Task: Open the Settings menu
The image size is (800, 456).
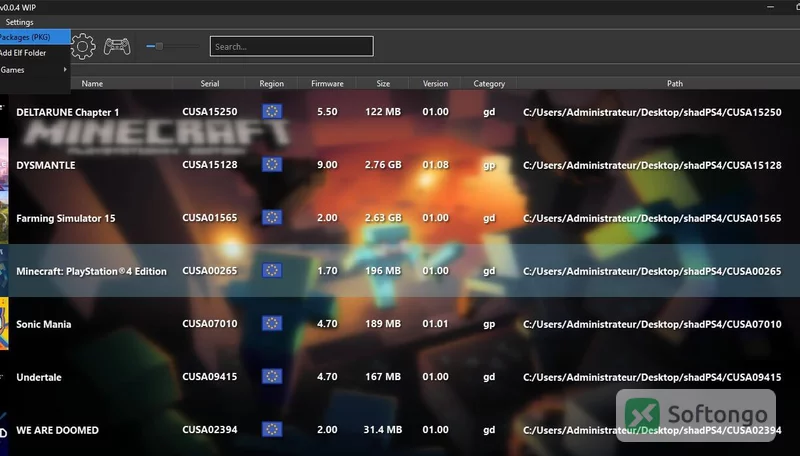Action: coord(19,22)
